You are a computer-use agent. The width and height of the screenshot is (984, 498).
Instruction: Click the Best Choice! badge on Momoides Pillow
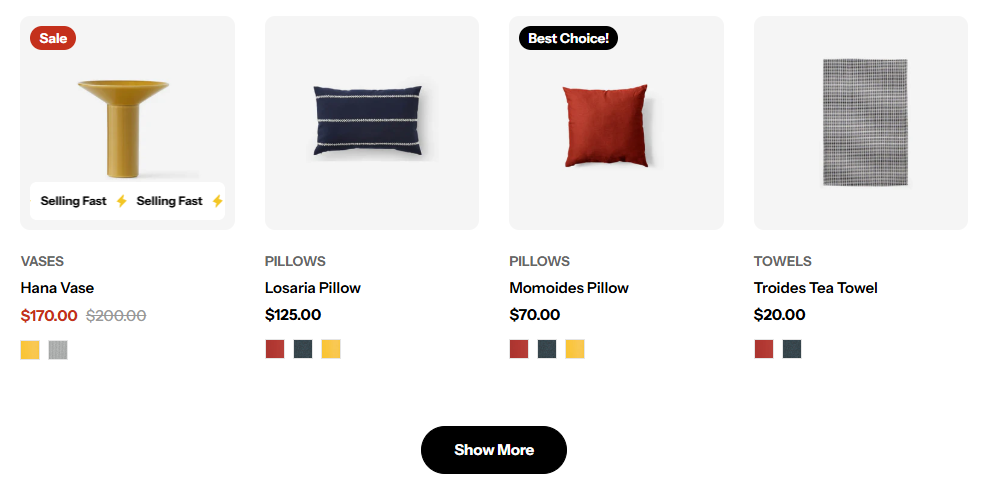point(568,38)
